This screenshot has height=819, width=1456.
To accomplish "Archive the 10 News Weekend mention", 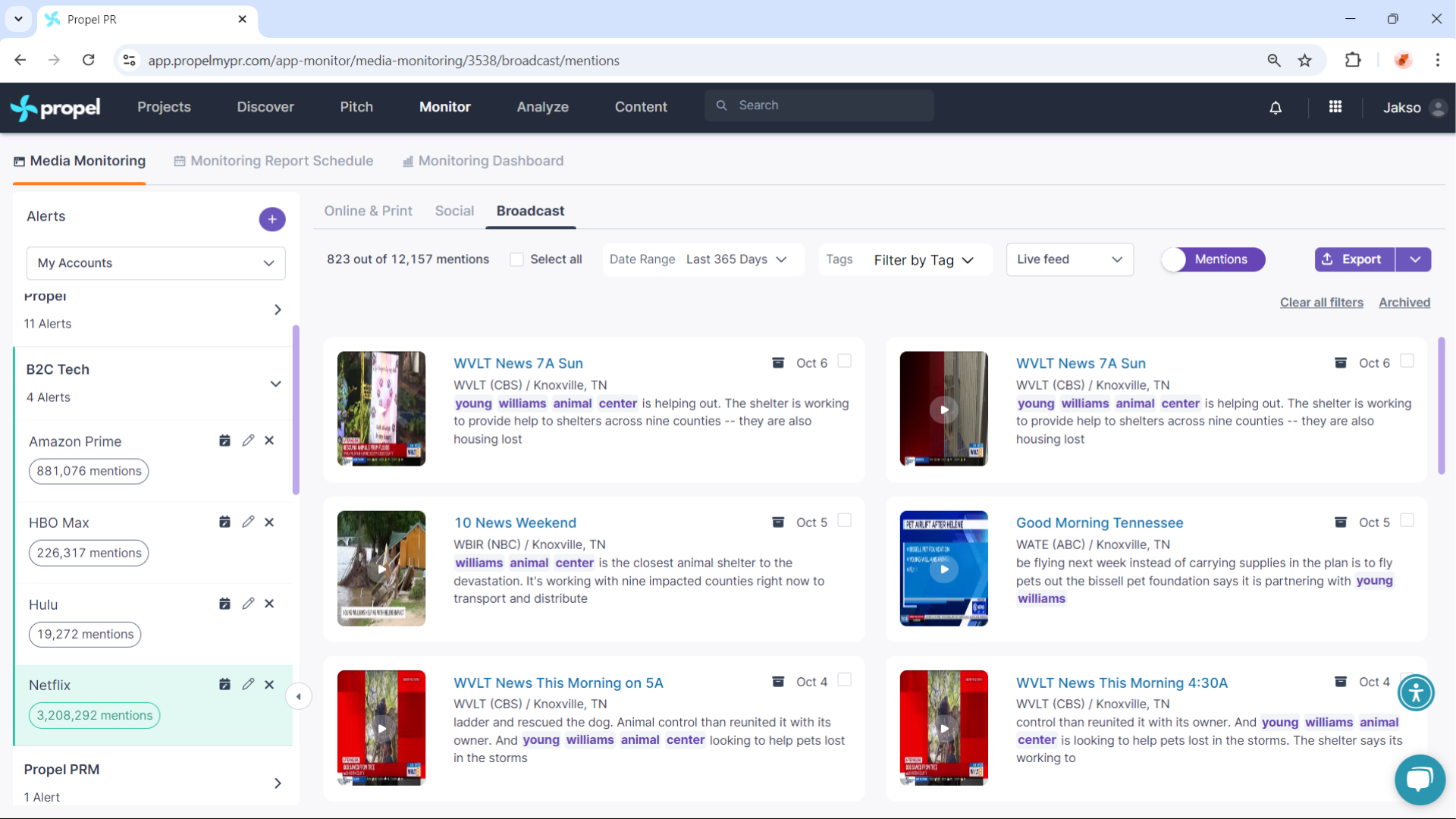I will [778, 522].
